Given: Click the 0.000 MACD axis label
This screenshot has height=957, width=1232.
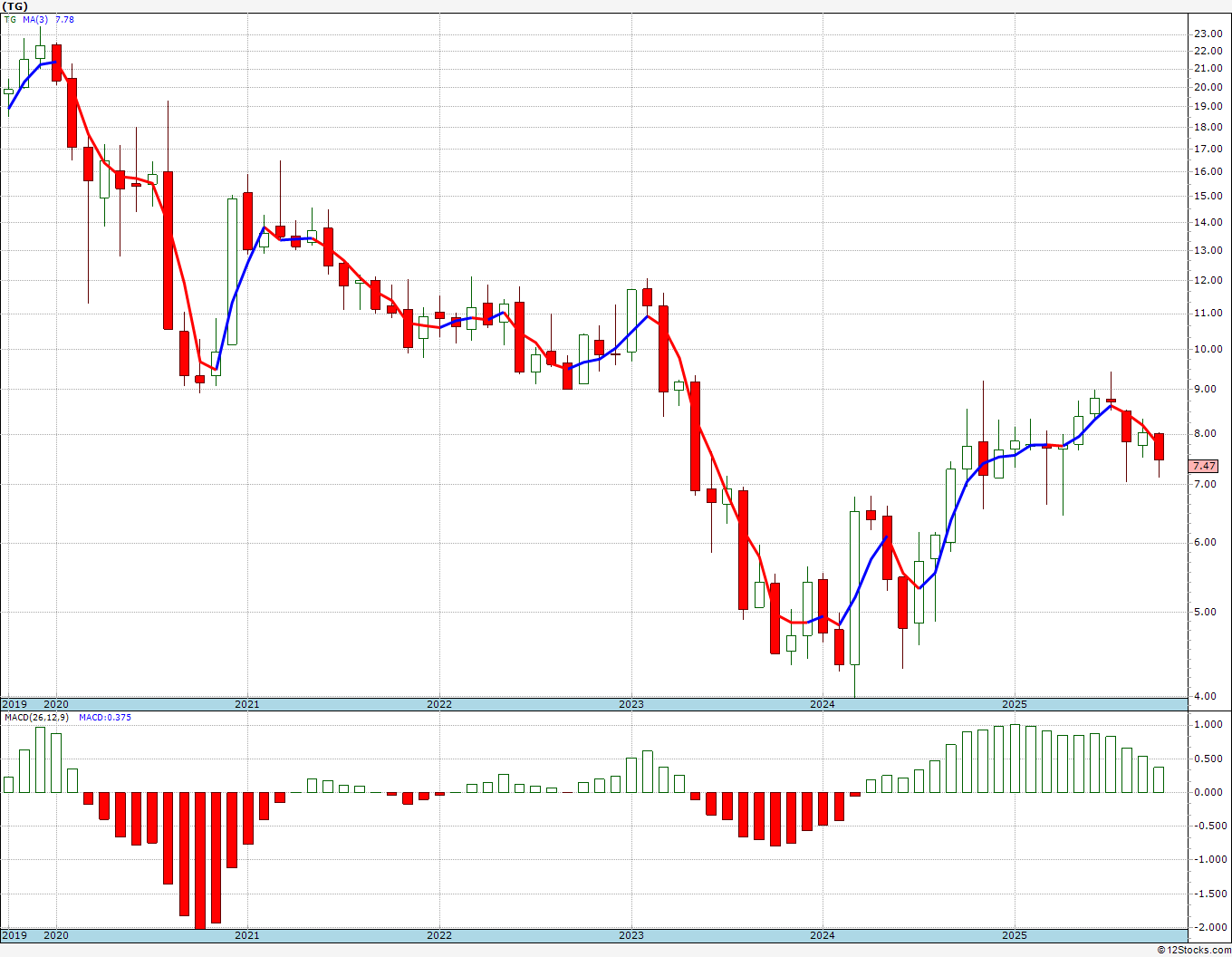Looking at the screenshot, I should click(x=1208, y=792).
